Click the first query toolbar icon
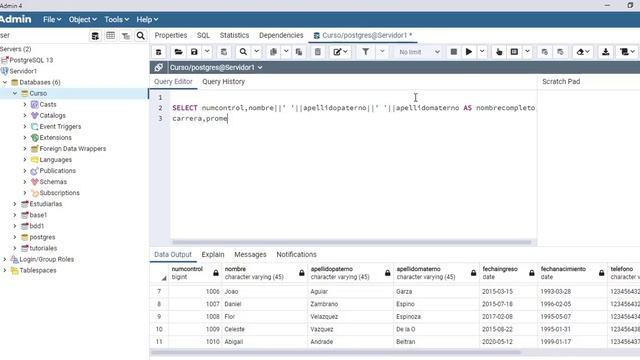The height and width of the screenshot is (360, 640). pos(159,52)
